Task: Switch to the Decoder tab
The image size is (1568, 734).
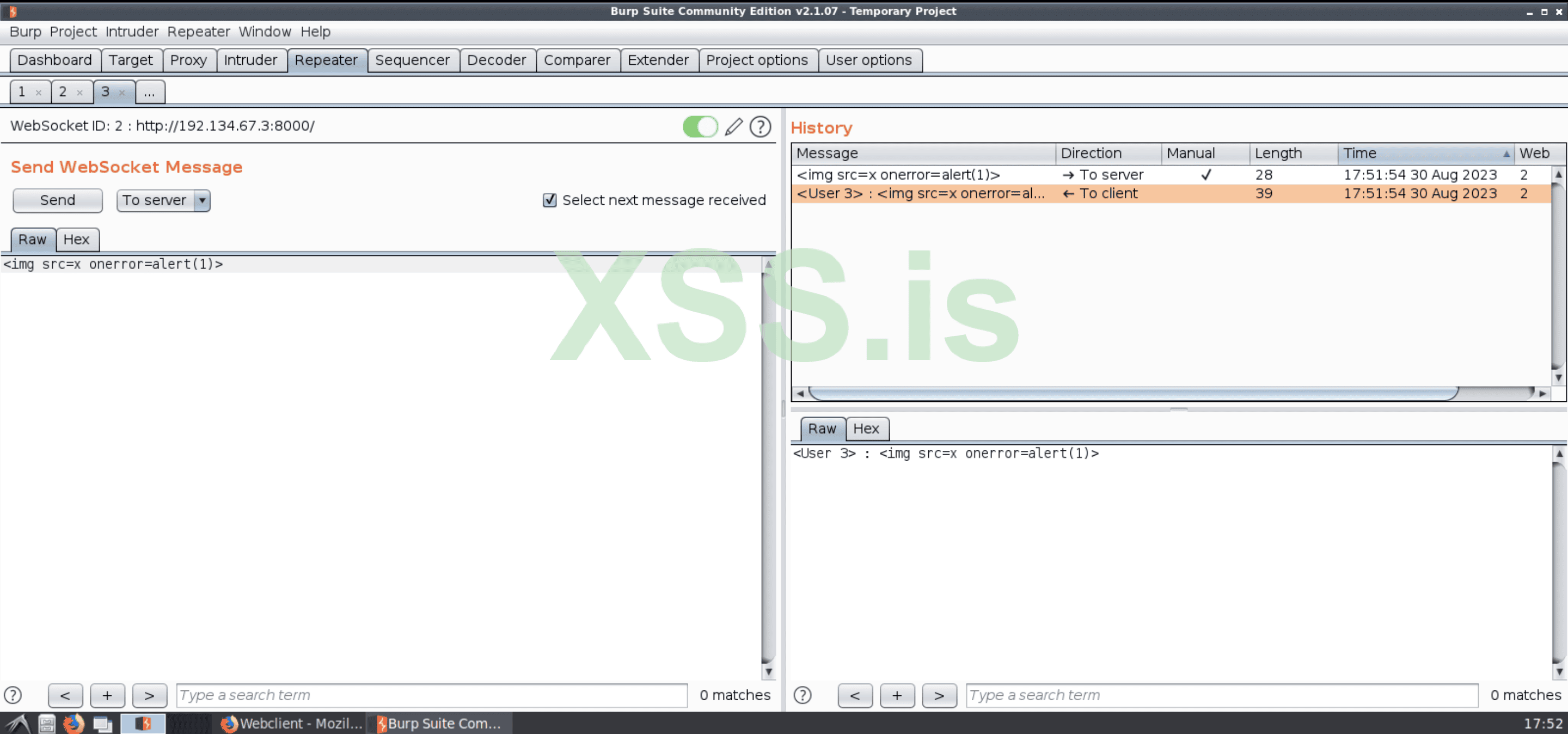Action: [497, 60]
